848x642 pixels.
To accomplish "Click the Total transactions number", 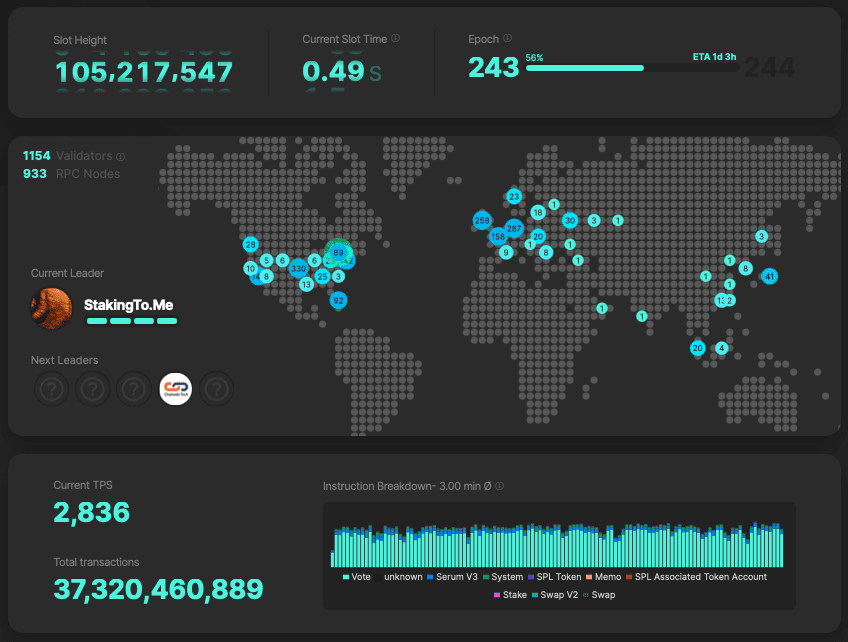I will (158, 589).
